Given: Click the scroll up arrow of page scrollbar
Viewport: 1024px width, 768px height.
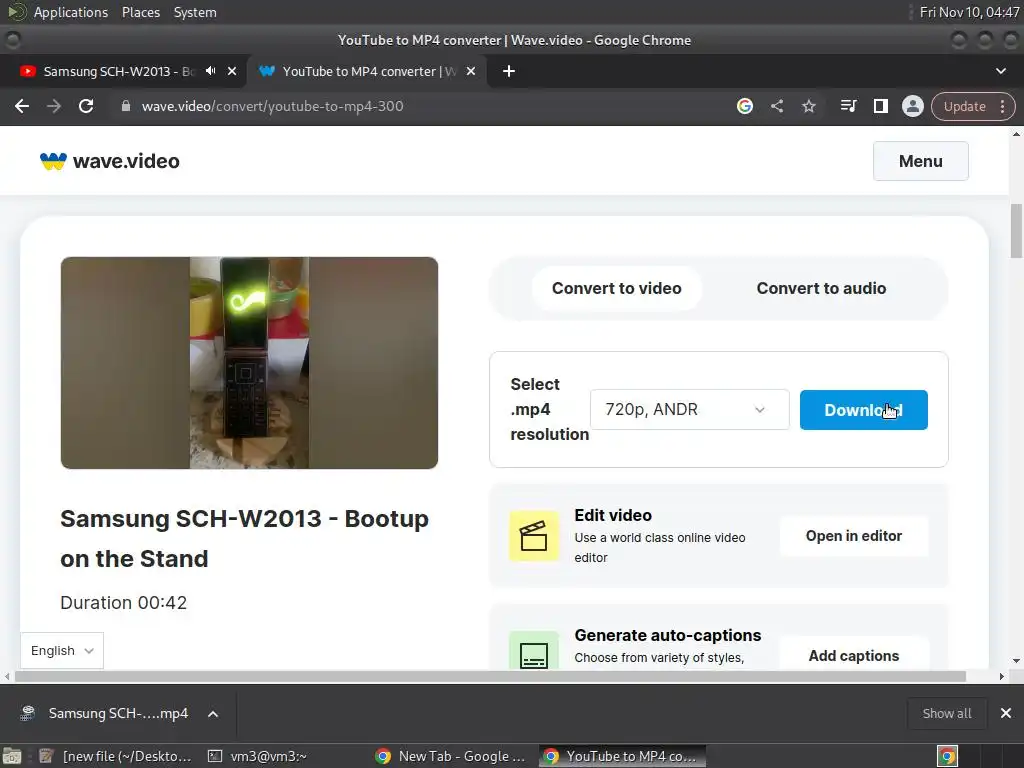Looking at the screenshot, I should point(1016,134).
